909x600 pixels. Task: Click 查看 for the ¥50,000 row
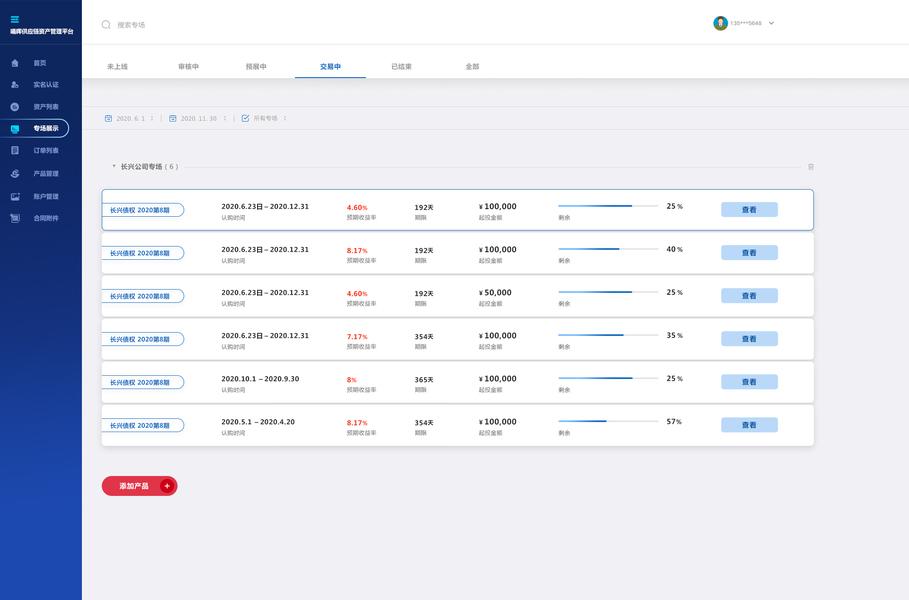click(749, 296)
